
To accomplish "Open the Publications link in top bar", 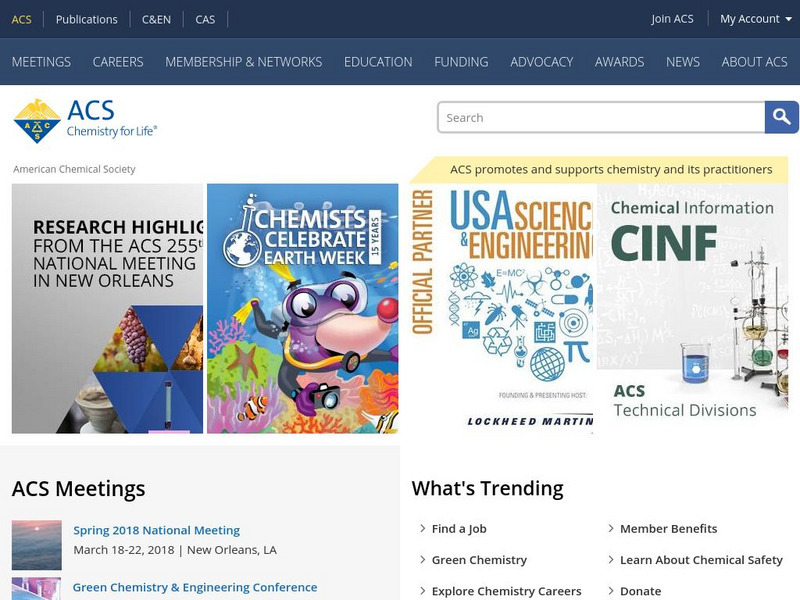I will pyautogui.click(x=87, y=19).
